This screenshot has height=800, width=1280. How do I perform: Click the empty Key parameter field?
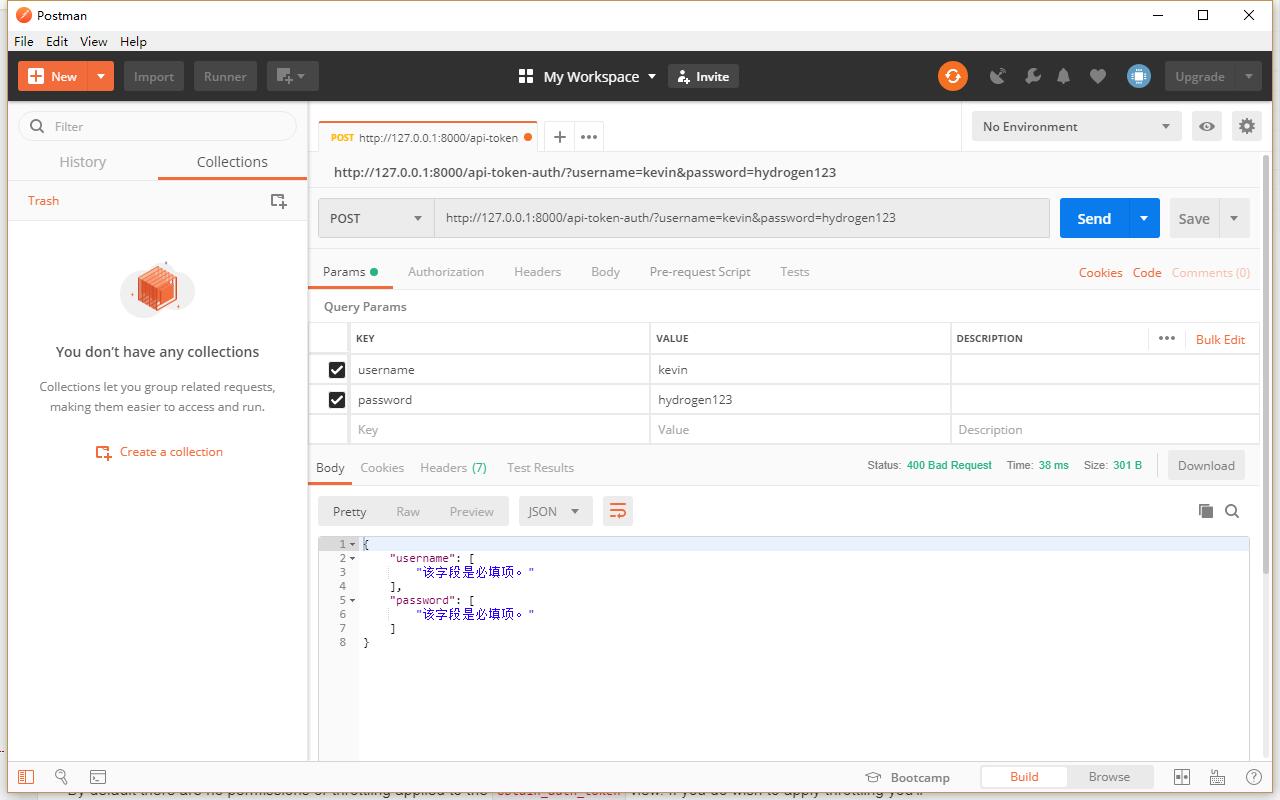499,430
